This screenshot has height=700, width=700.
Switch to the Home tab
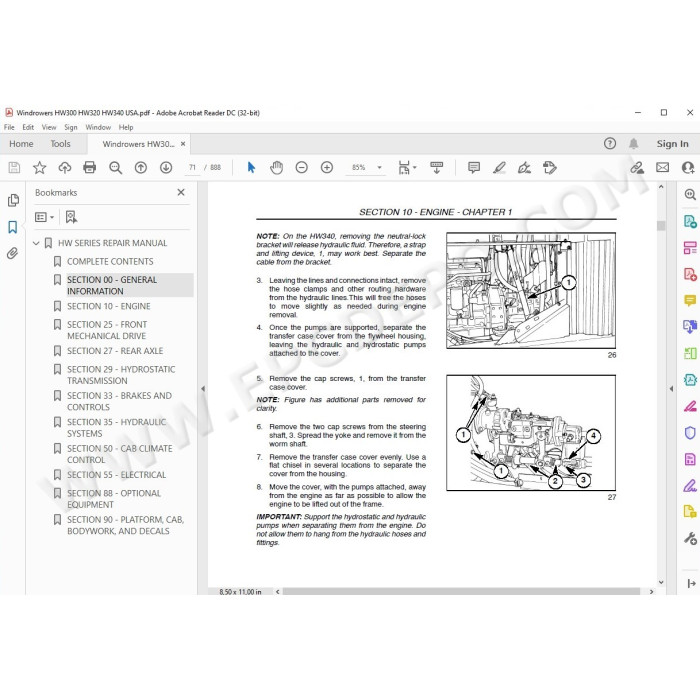21,144
